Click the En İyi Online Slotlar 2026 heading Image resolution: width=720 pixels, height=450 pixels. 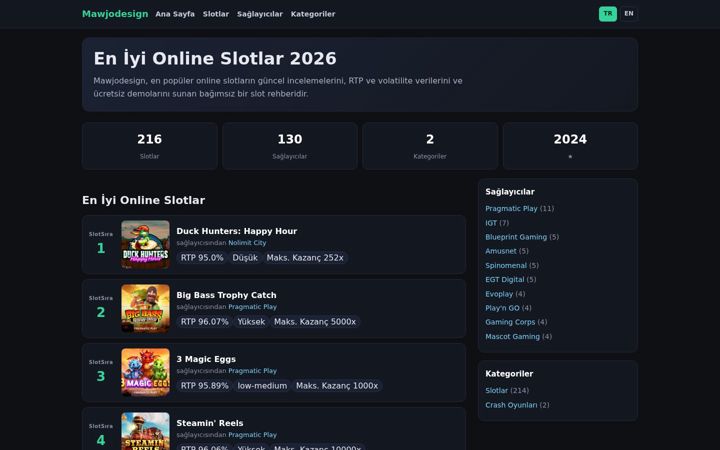click(x=215, y=58)
